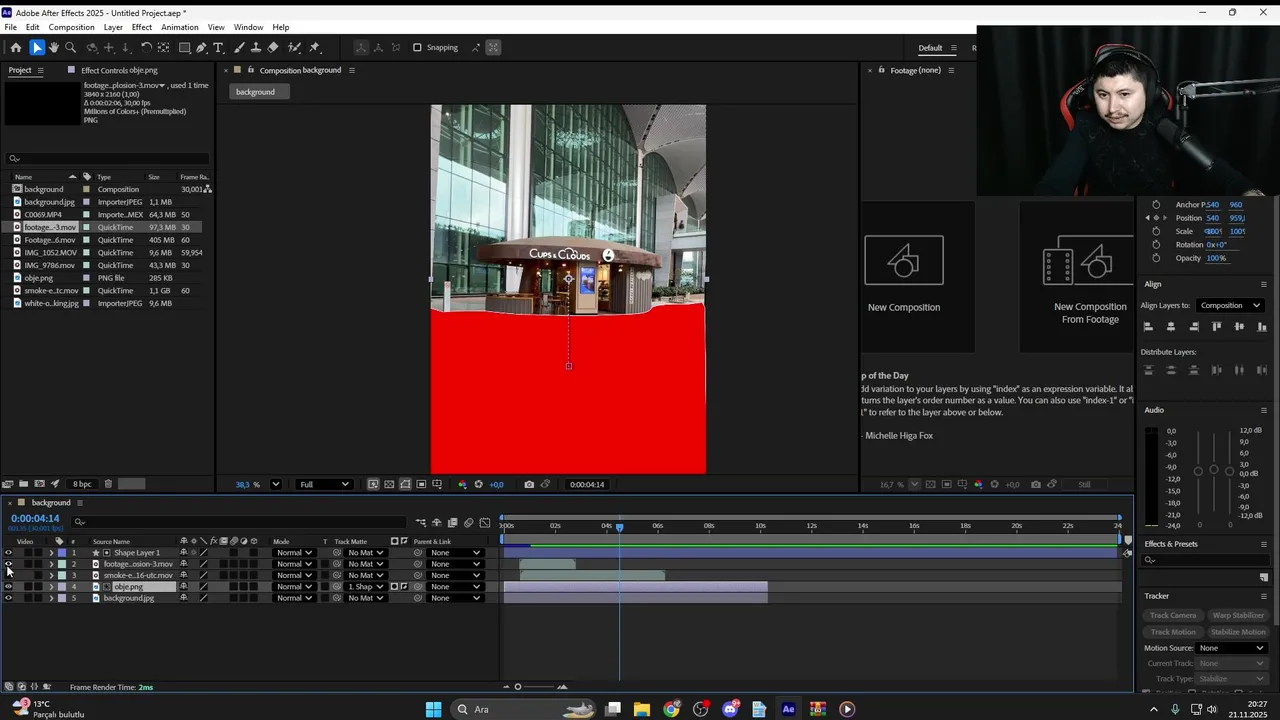The image size is (1280, 720).
Task: Create new folder in Project panel
Action: click(24, 484)
